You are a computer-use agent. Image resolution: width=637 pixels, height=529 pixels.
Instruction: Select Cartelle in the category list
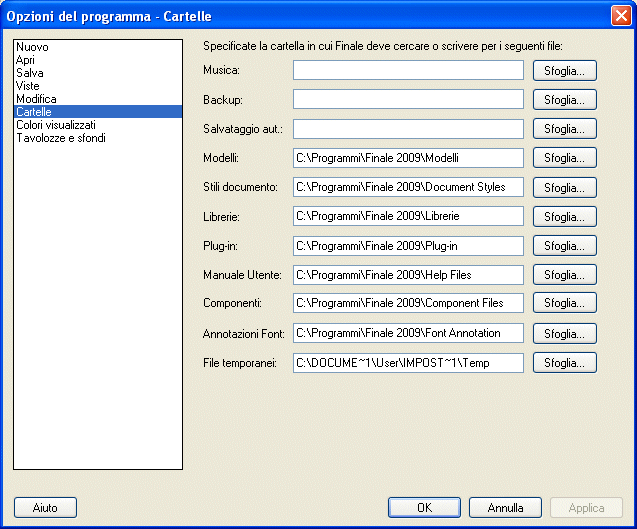click(x=98, y=112)
